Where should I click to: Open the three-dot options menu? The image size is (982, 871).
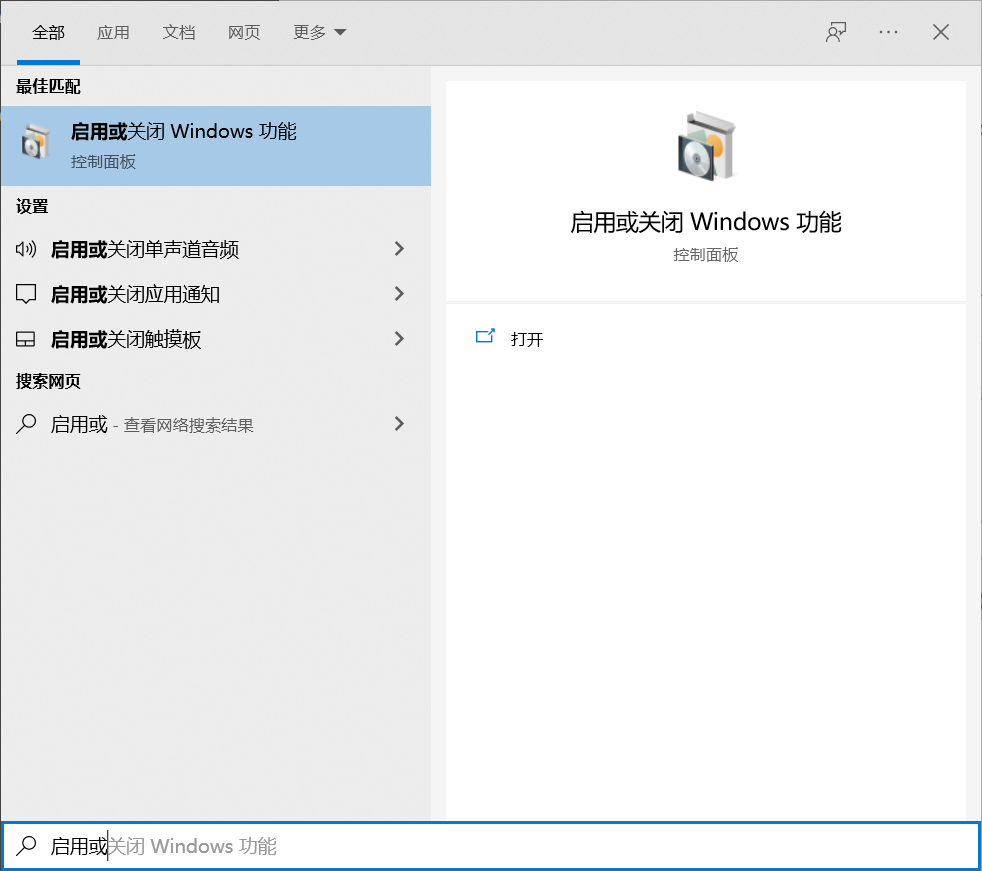tap(888, 32)
